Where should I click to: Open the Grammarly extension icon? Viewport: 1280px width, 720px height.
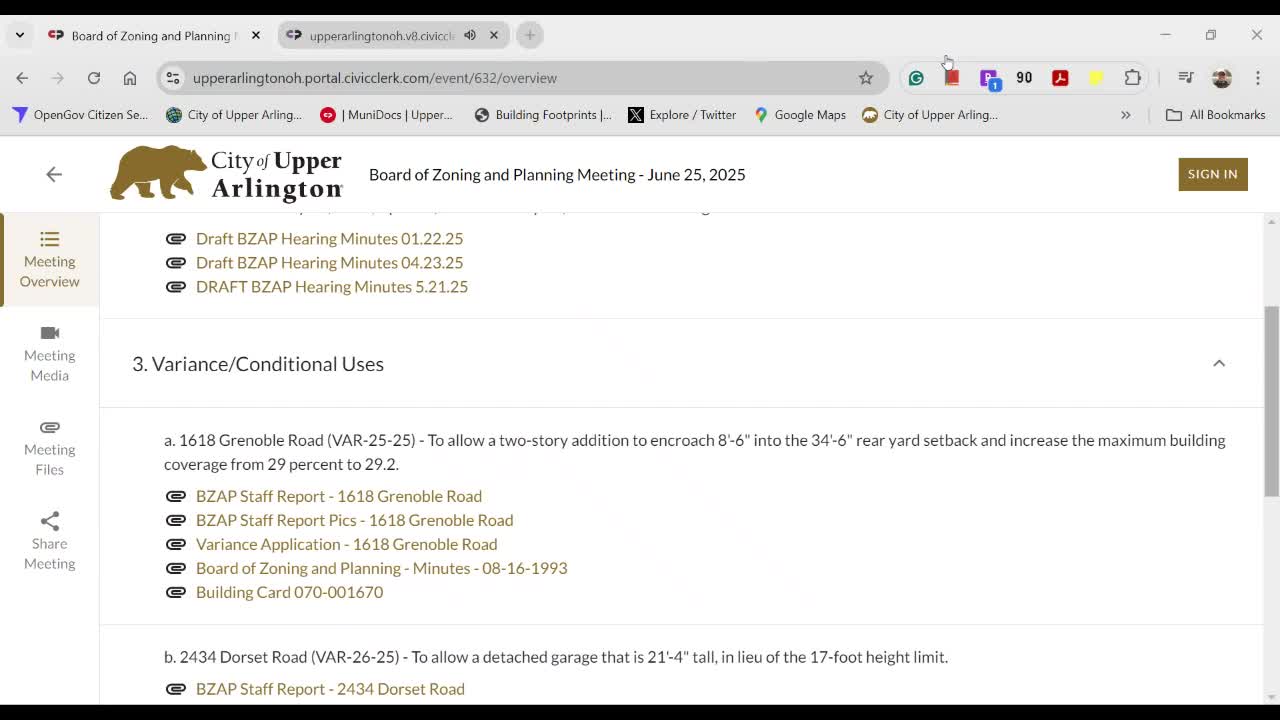click(916, 78)
